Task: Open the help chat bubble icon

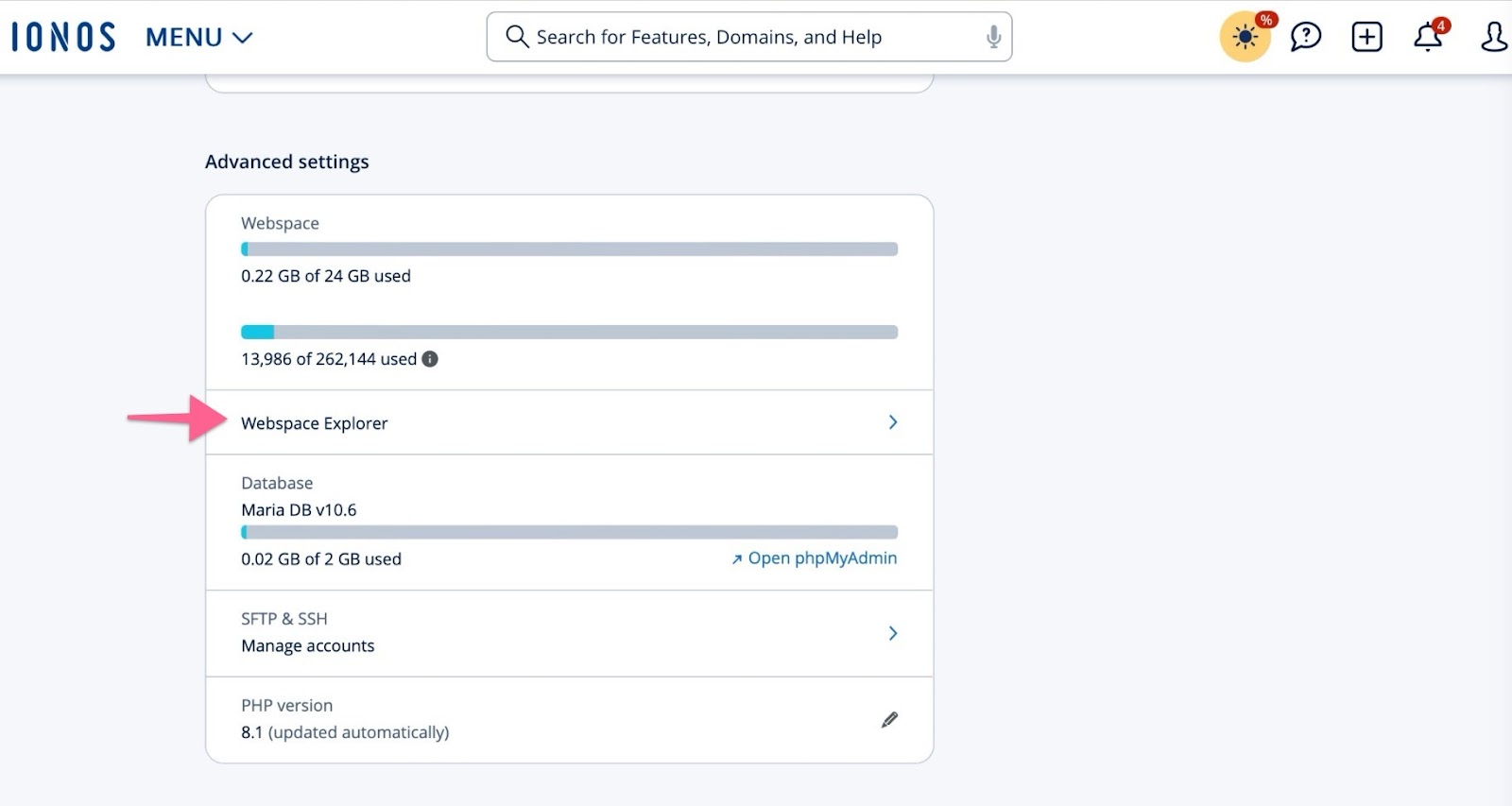Action: (x=1305, y=37)
